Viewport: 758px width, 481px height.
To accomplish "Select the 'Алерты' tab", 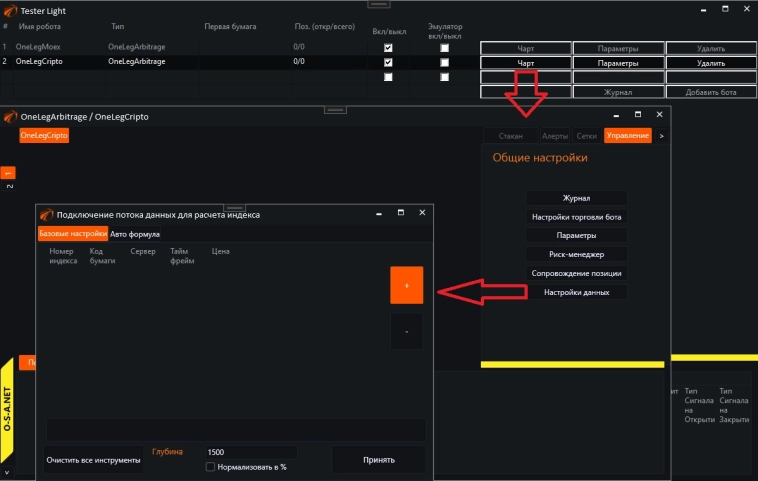I will [x=555, y=135].
